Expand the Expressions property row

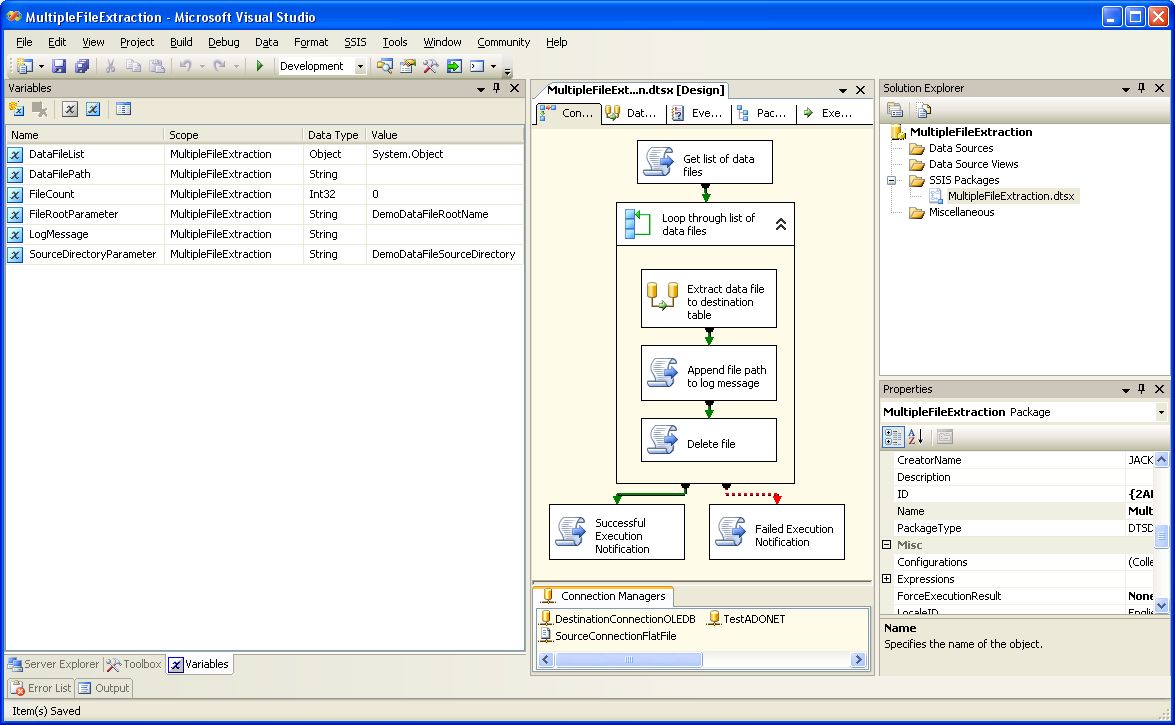tap(886, 579)
